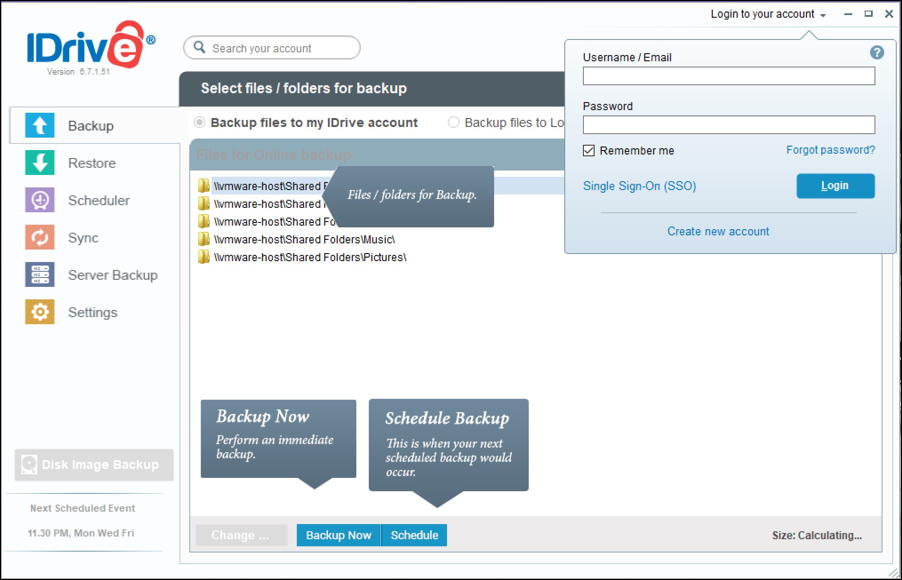
Task: Click the Version 6.7.1.51 text
Action: (79, 72)
